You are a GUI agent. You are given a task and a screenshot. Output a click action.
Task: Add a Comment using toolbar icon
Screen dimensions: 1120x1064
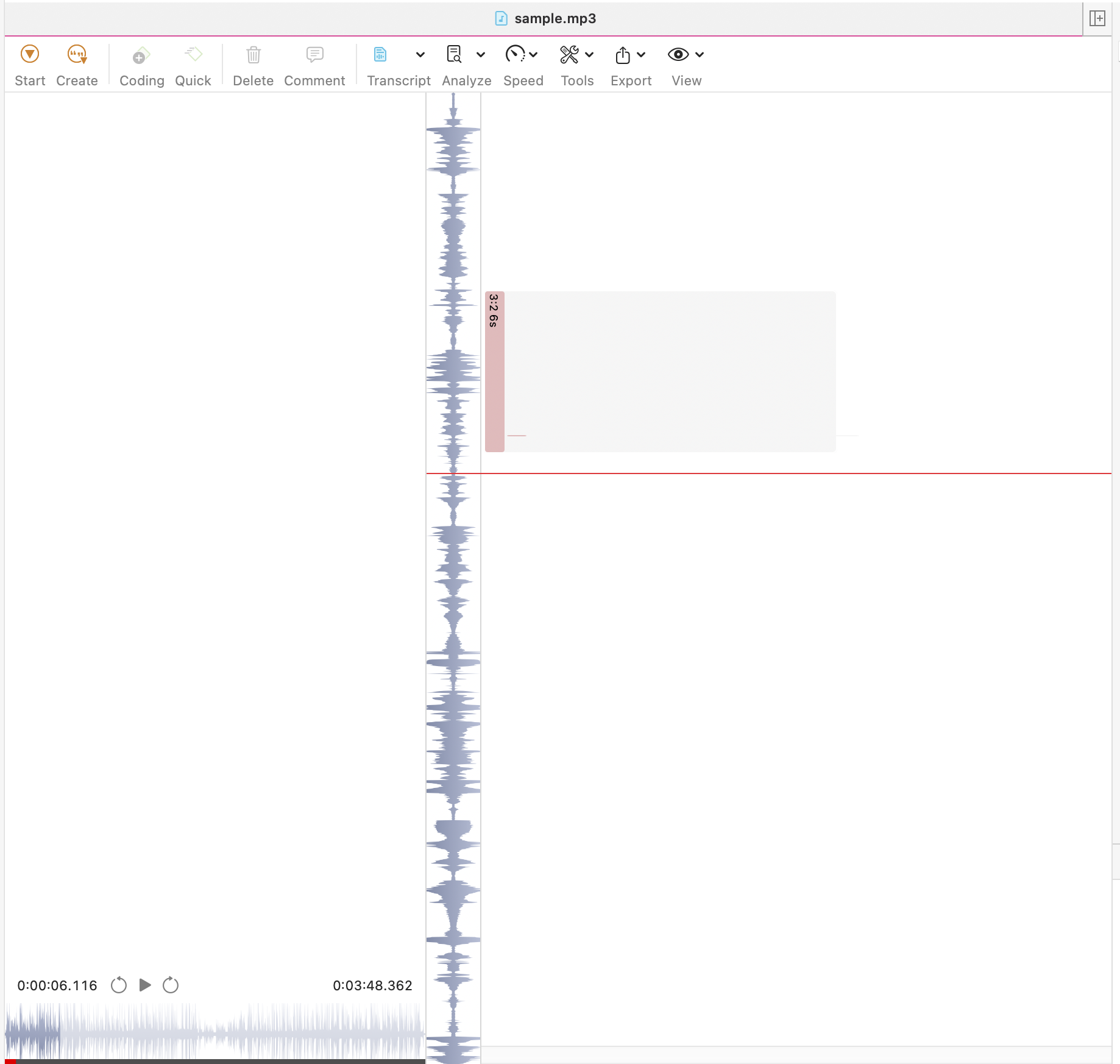point(314,55)
